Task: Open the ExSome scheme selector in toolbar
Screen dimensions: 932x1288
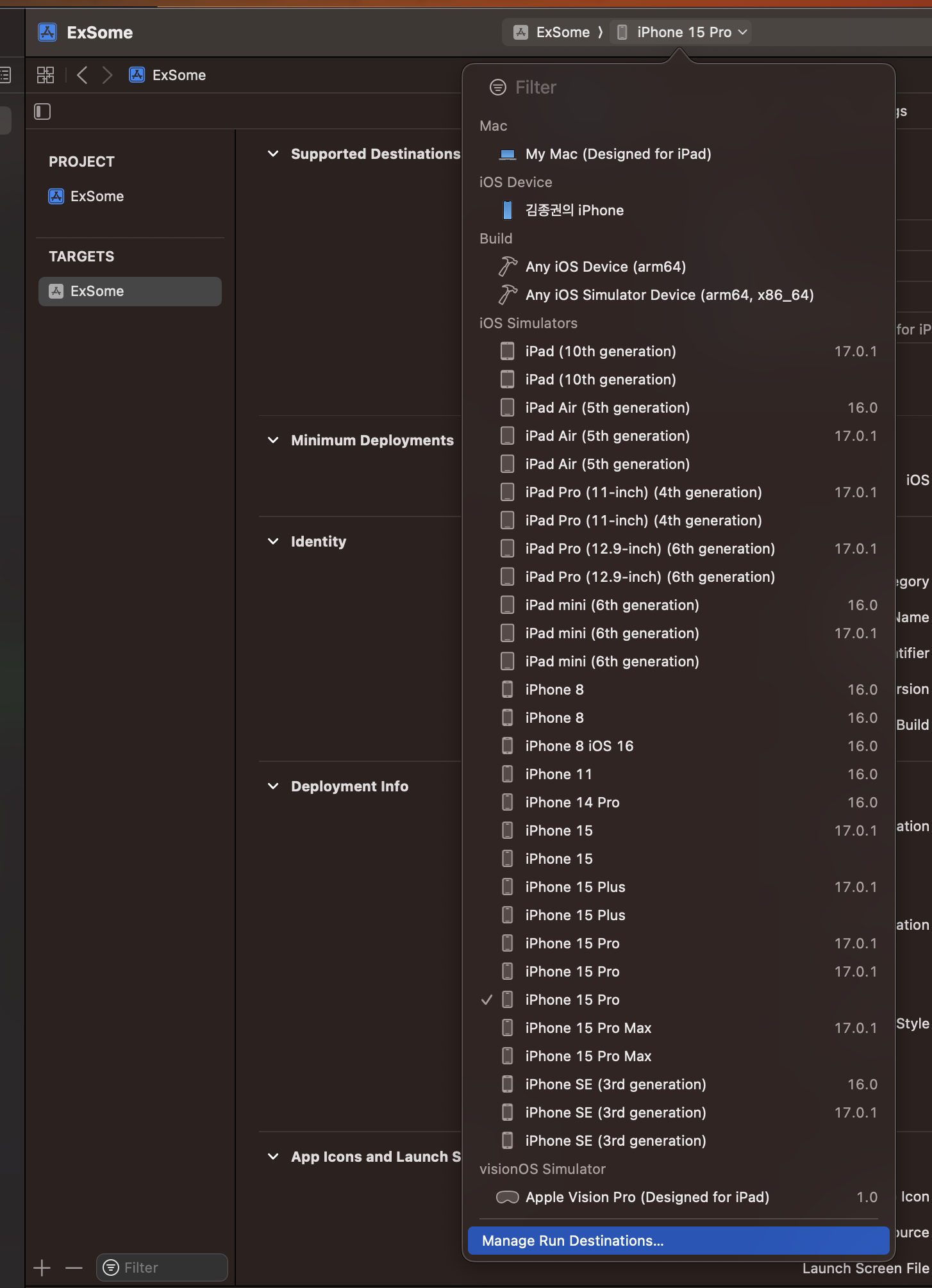Action: (x=552, y=32)
